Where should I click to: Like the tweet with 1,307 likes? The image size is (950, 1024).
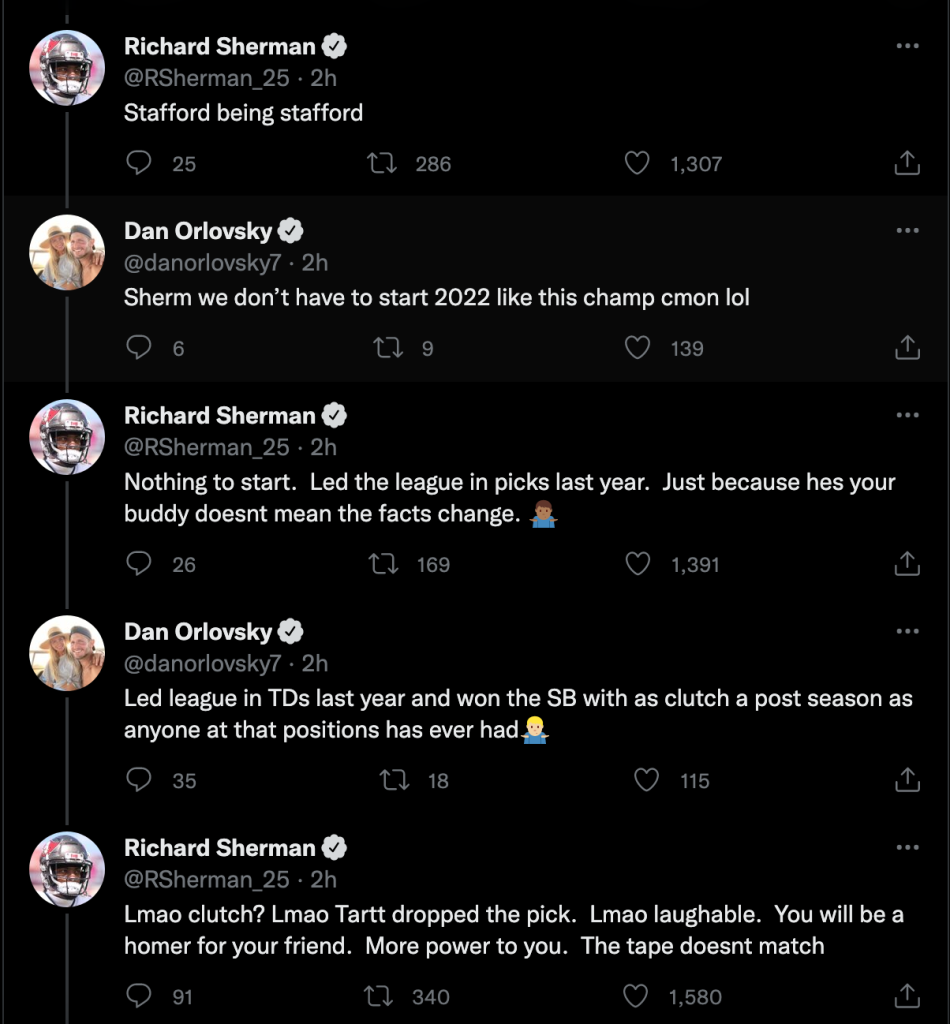637,163
